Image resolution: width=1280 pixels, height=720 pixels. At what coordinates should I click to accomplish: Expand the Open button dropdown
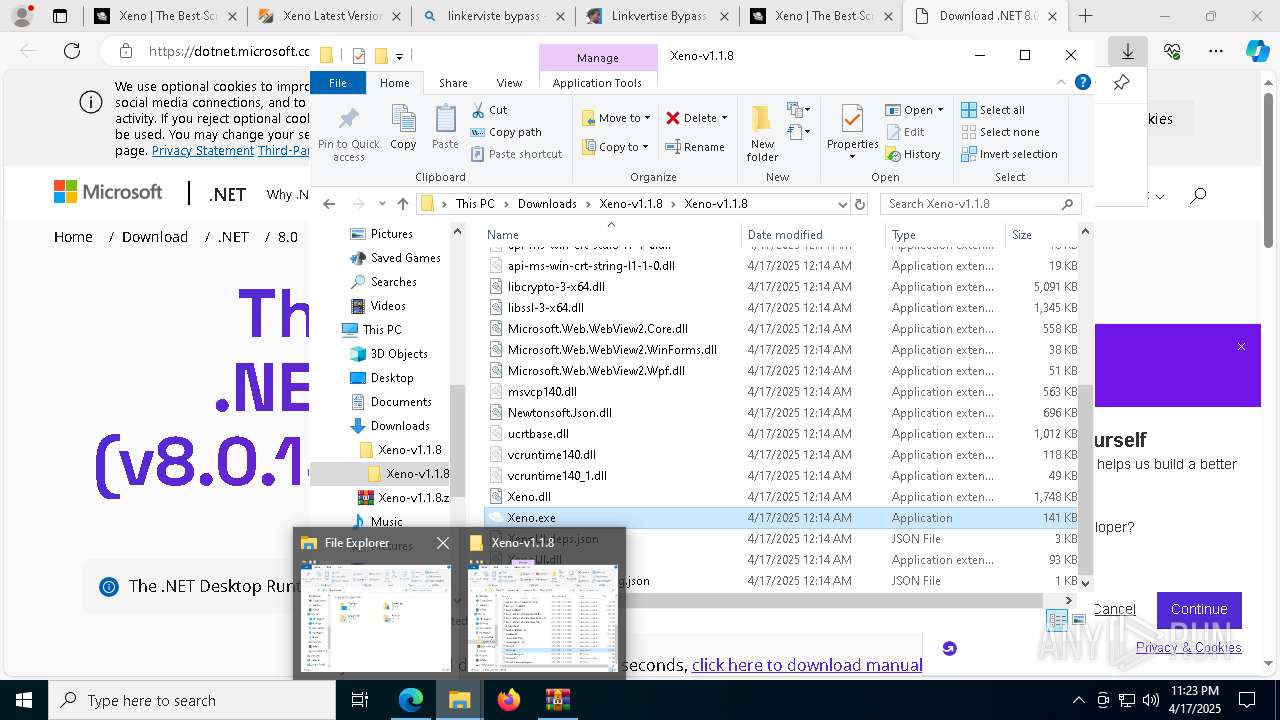coord(940,110)
